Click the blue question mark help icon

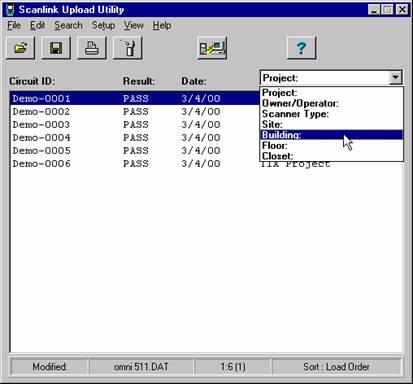point(301,48)
